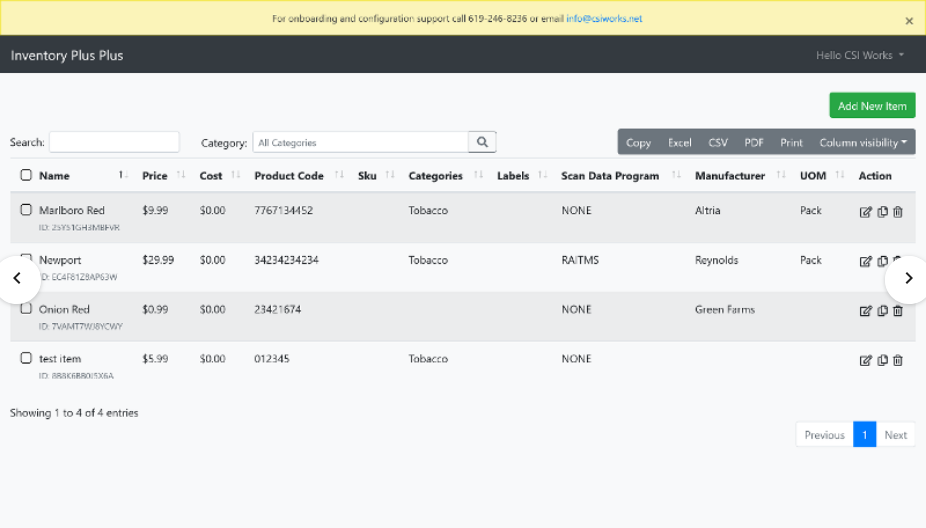Open the All Categories filter box

point(361,142)
